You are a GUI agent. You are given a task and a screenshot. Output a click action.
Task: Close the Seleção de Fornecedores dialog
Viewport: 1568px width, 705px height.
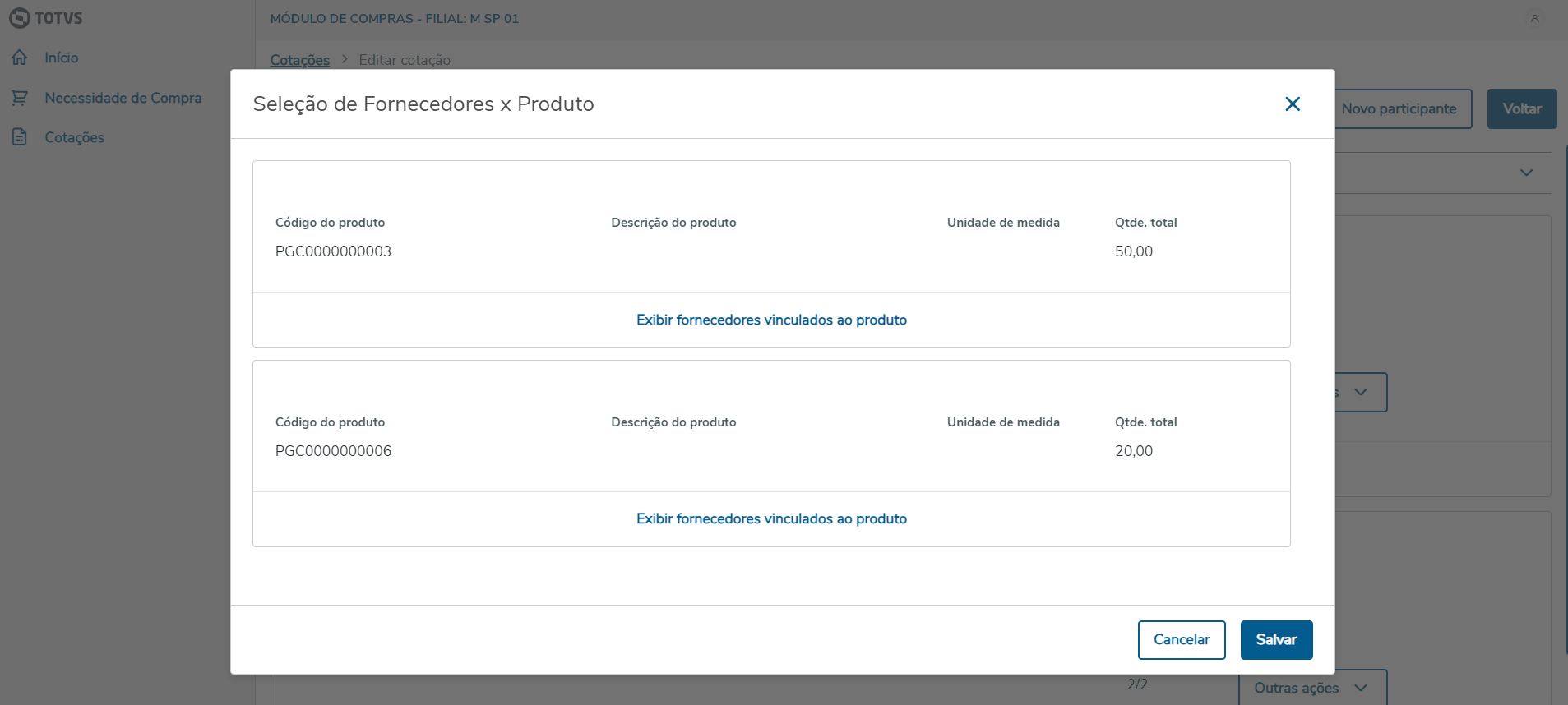tap(1293, 104)
